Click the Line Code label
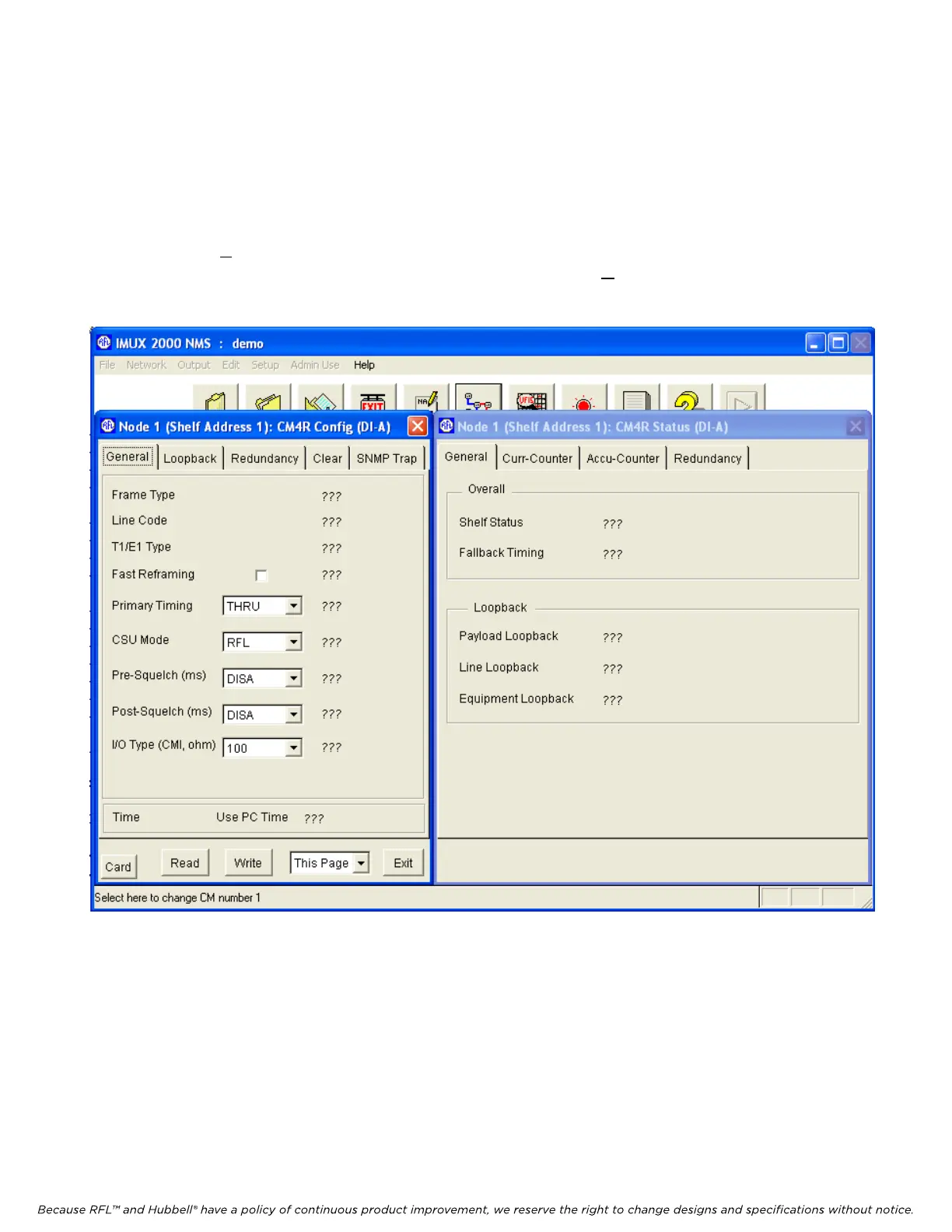The image size is (952, 1232). coord(139,520)
